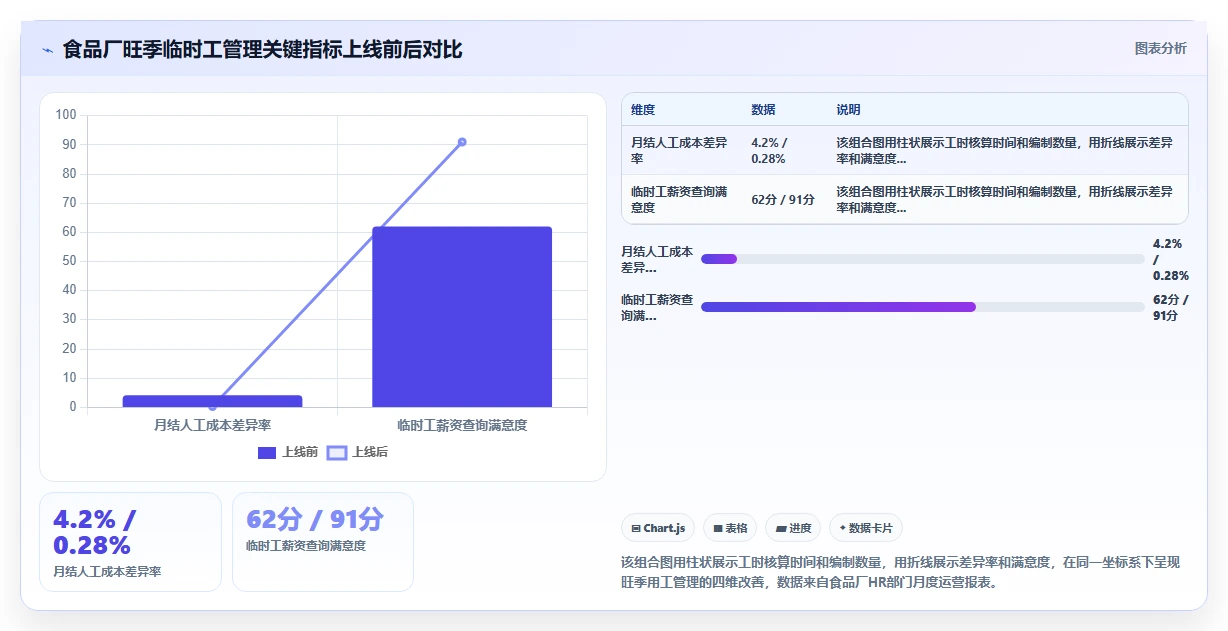Image resolution: width=1228 pixels, height=631 pixels.
Task: Click the line point at value 0
Action: click(x=212, y=406)
